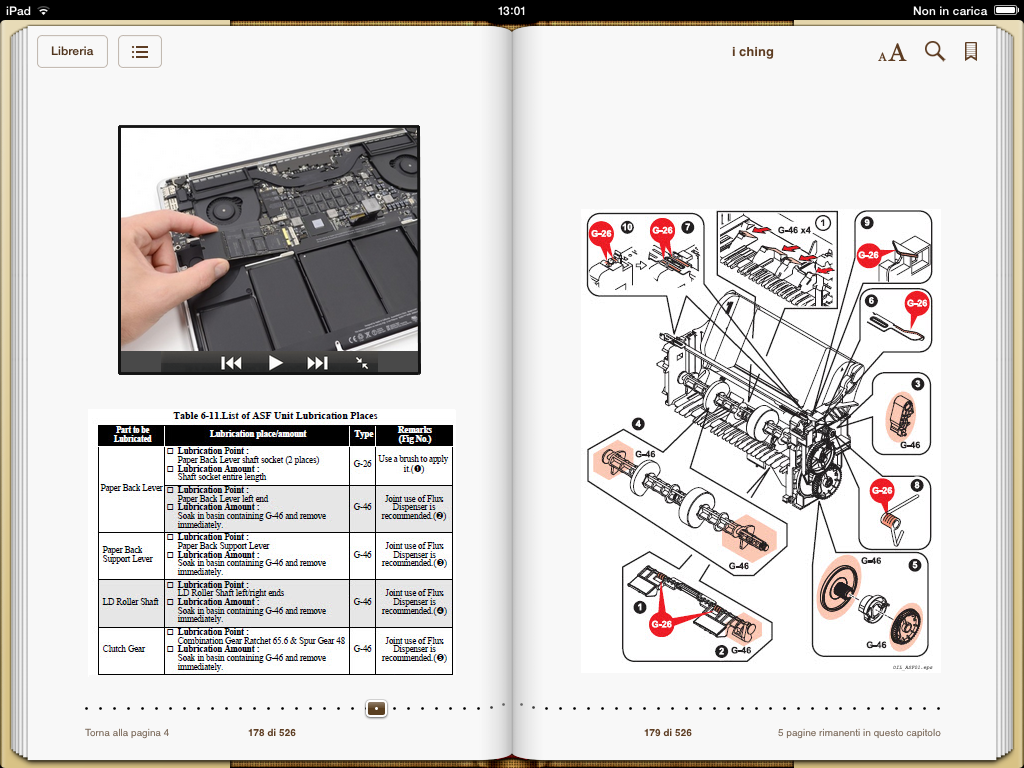Exit fullscreen on the video player
Viewport: 1024px width, 768px height.
[x=362, y=363]
